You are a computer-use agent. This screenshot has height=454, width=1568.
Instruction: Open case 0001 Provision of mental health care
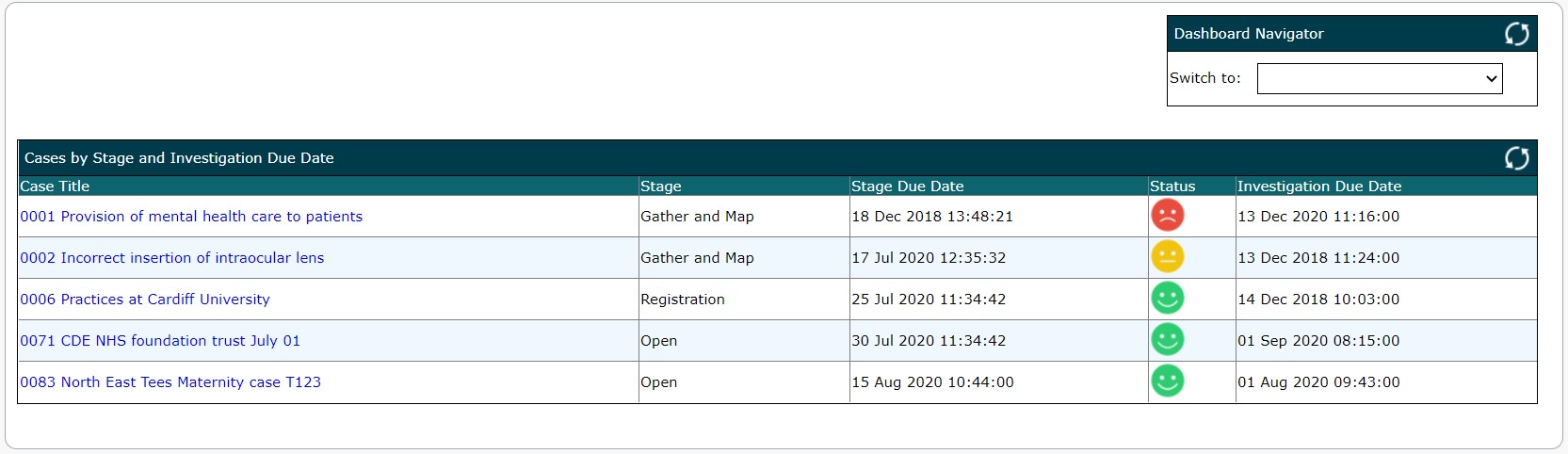point(191,217)
